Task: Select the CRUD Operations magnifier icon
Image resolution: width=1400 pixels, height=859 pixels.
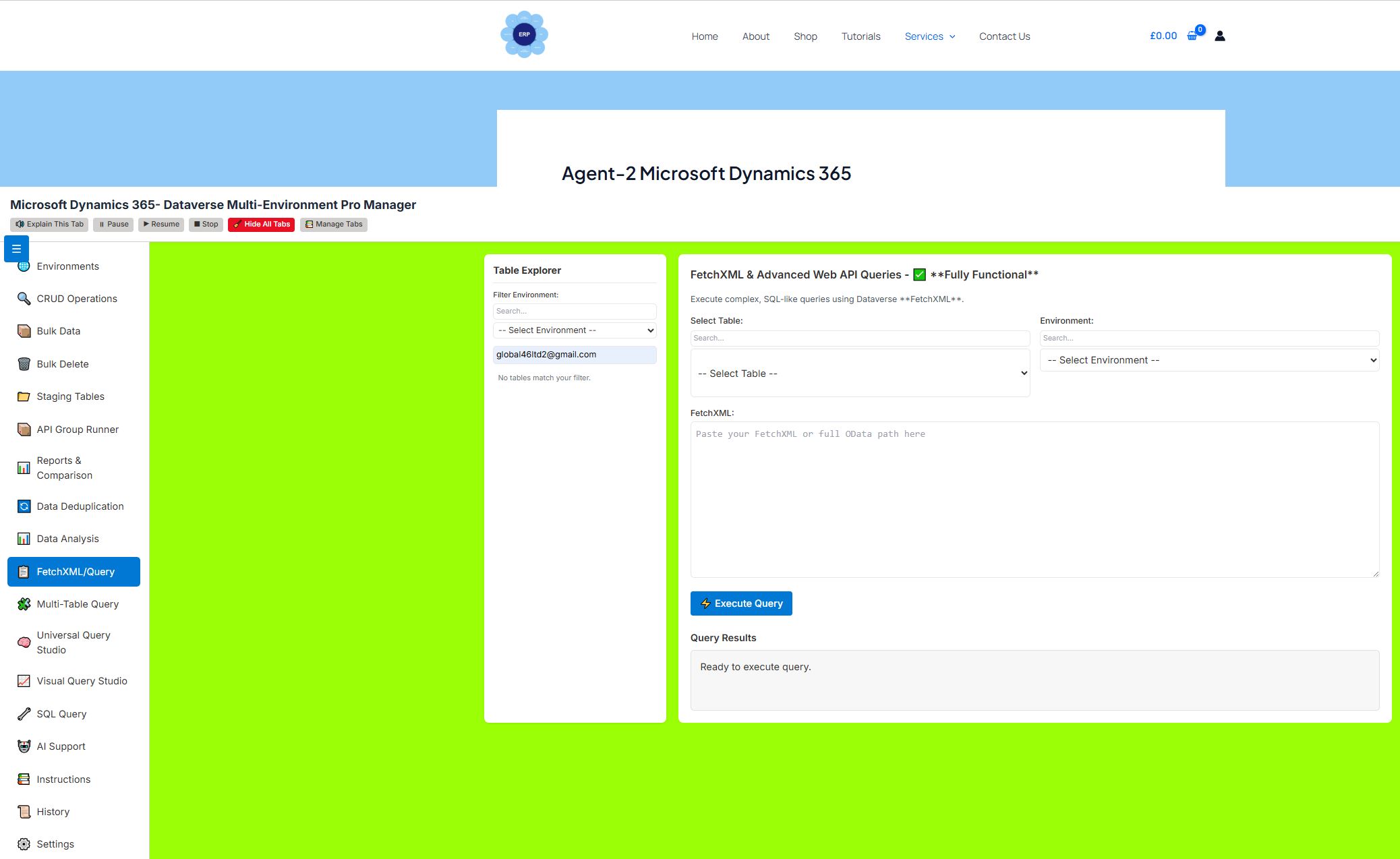Action: pyautogui.click(x=24, y=298)
